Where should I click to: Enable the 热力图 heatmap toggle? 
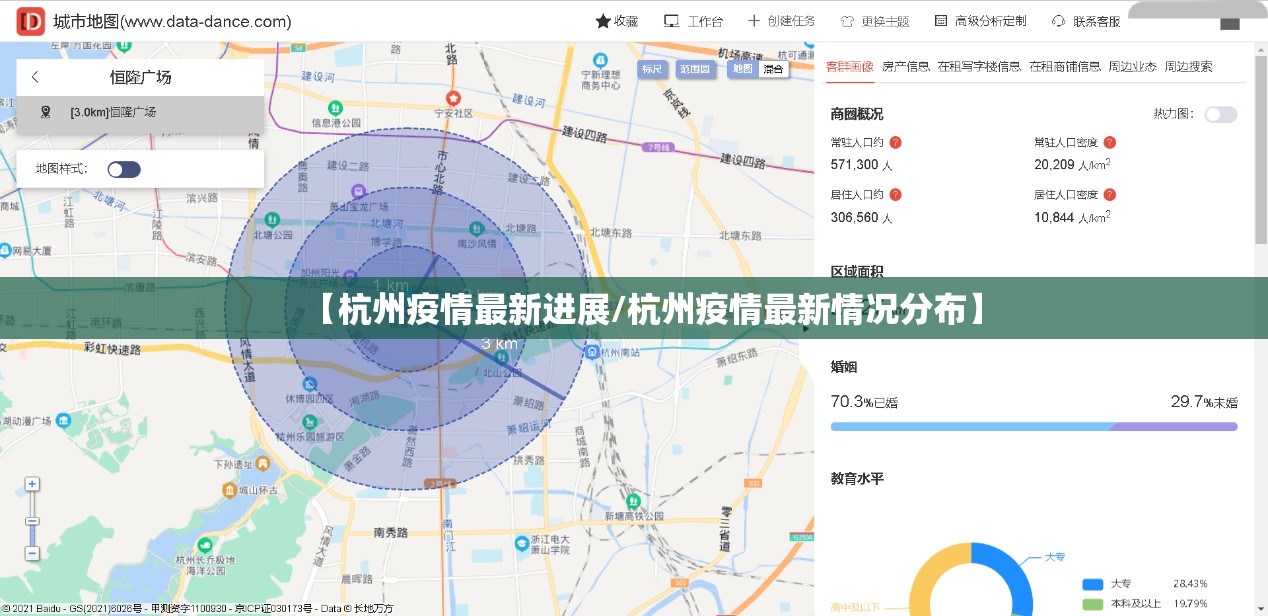pyautogui.click(x=1220, y=114)
